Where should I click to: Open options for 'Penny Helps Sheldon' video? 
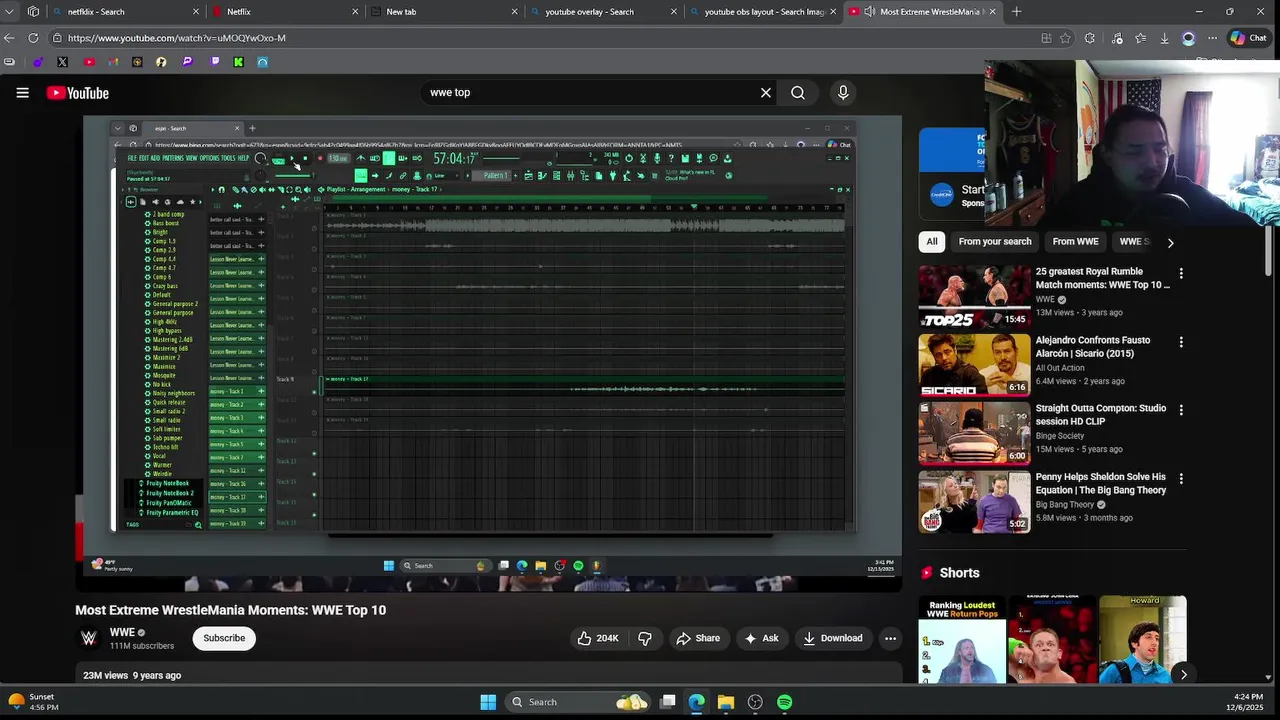[x=1181, y=479]
